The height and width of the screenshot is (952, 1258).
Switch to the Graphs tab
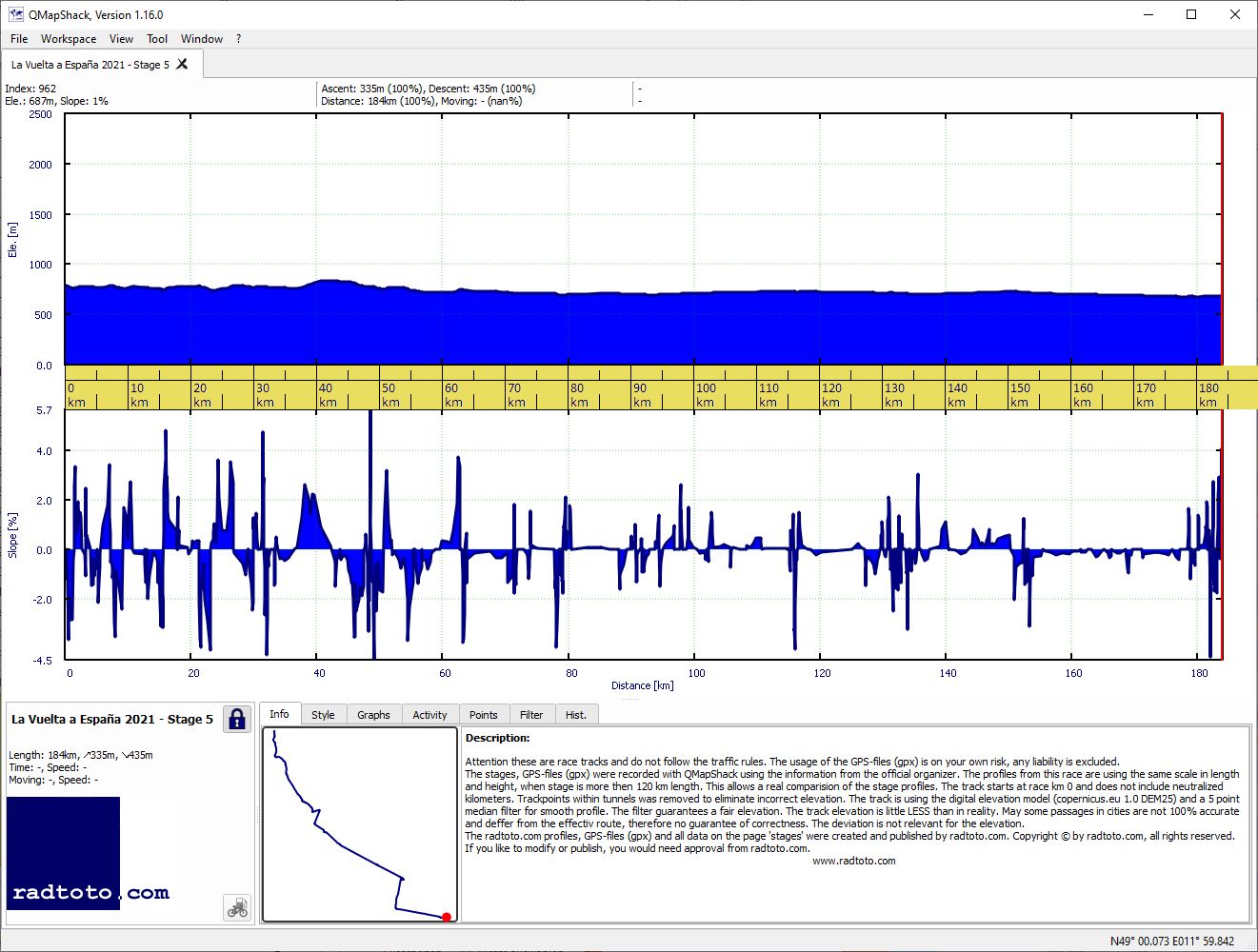pos(373,715)
